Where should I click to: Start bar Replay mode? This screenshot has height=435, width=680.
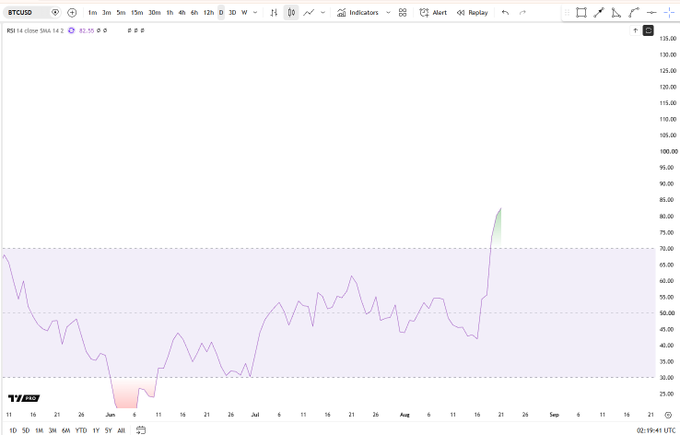pyautogui.click(x=472, y=13)
